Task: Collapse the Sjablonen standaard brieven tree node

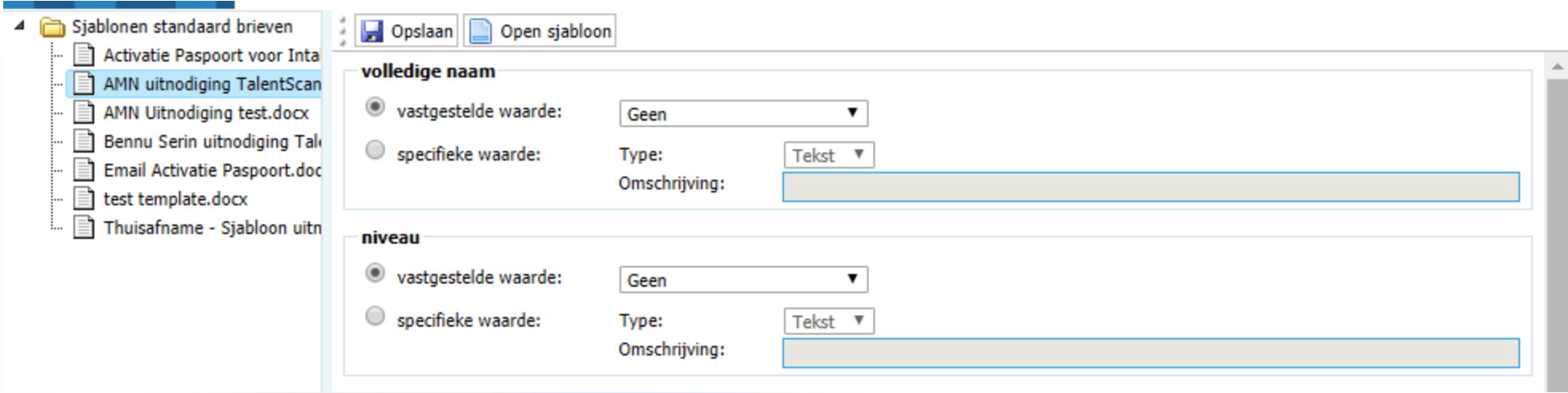Action: (x=20, y=26)
